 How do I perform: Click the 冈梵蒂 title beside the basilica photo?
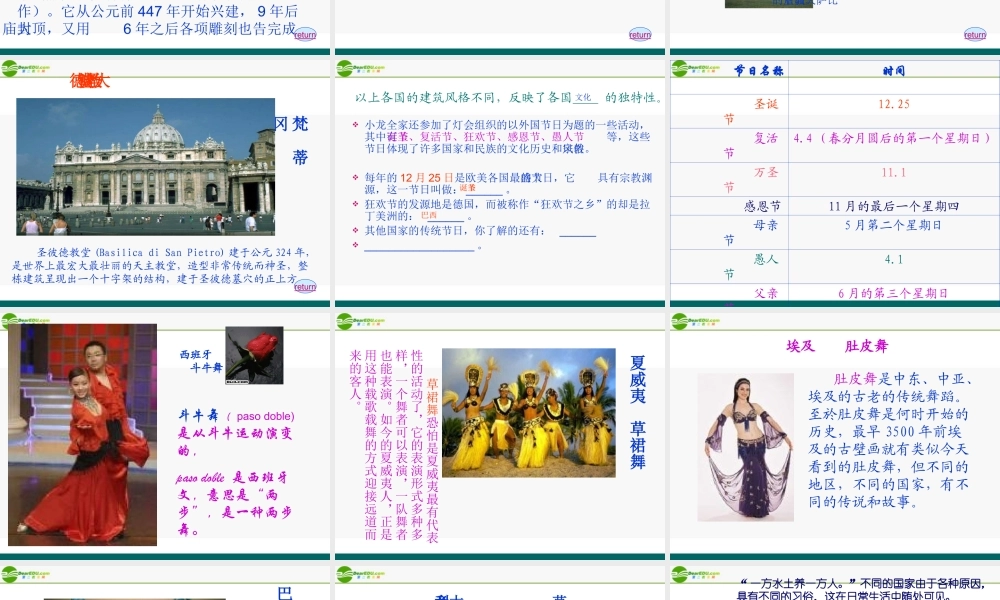click(293, 140)
